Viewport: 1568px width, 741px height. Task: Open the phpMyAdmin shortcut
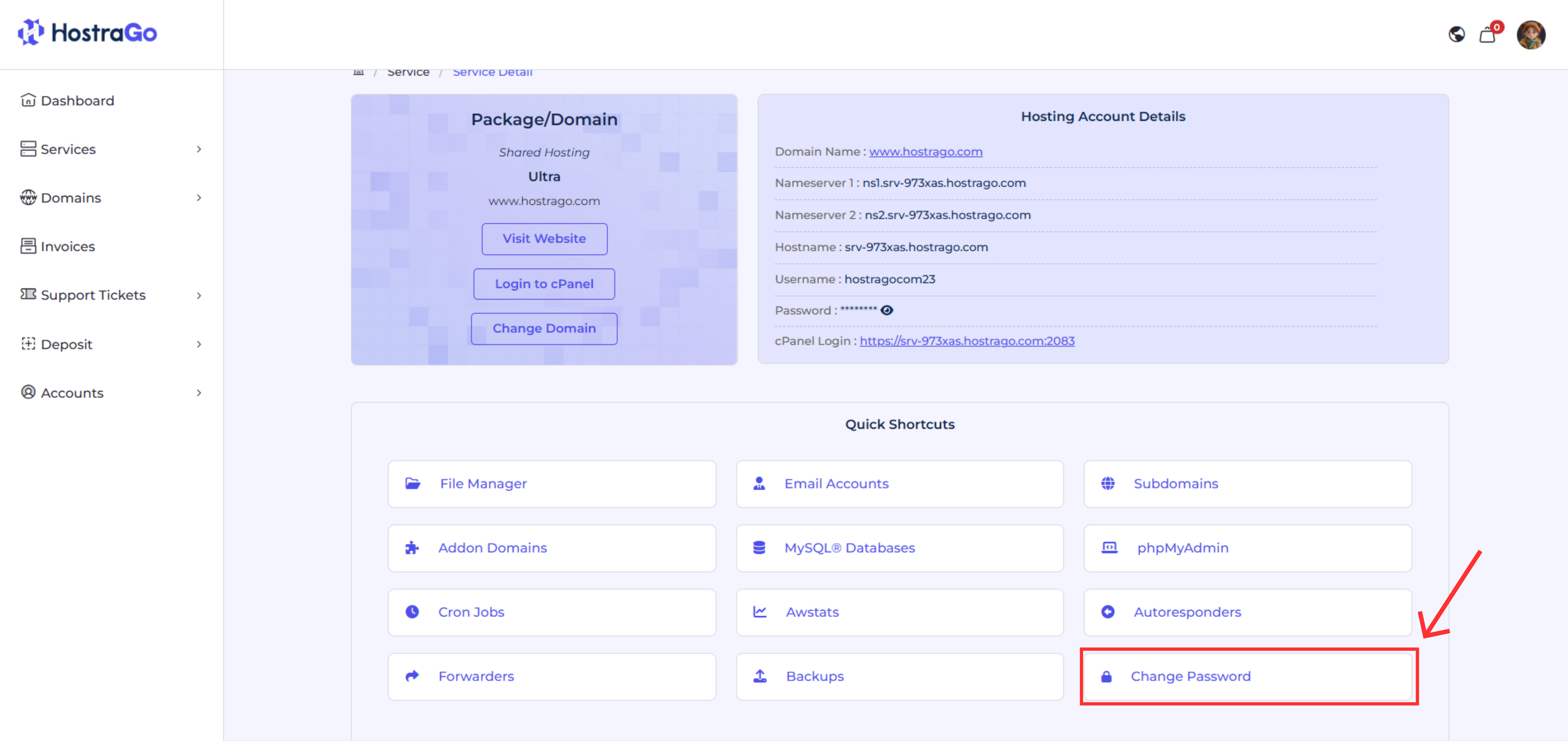(1247, 548)
